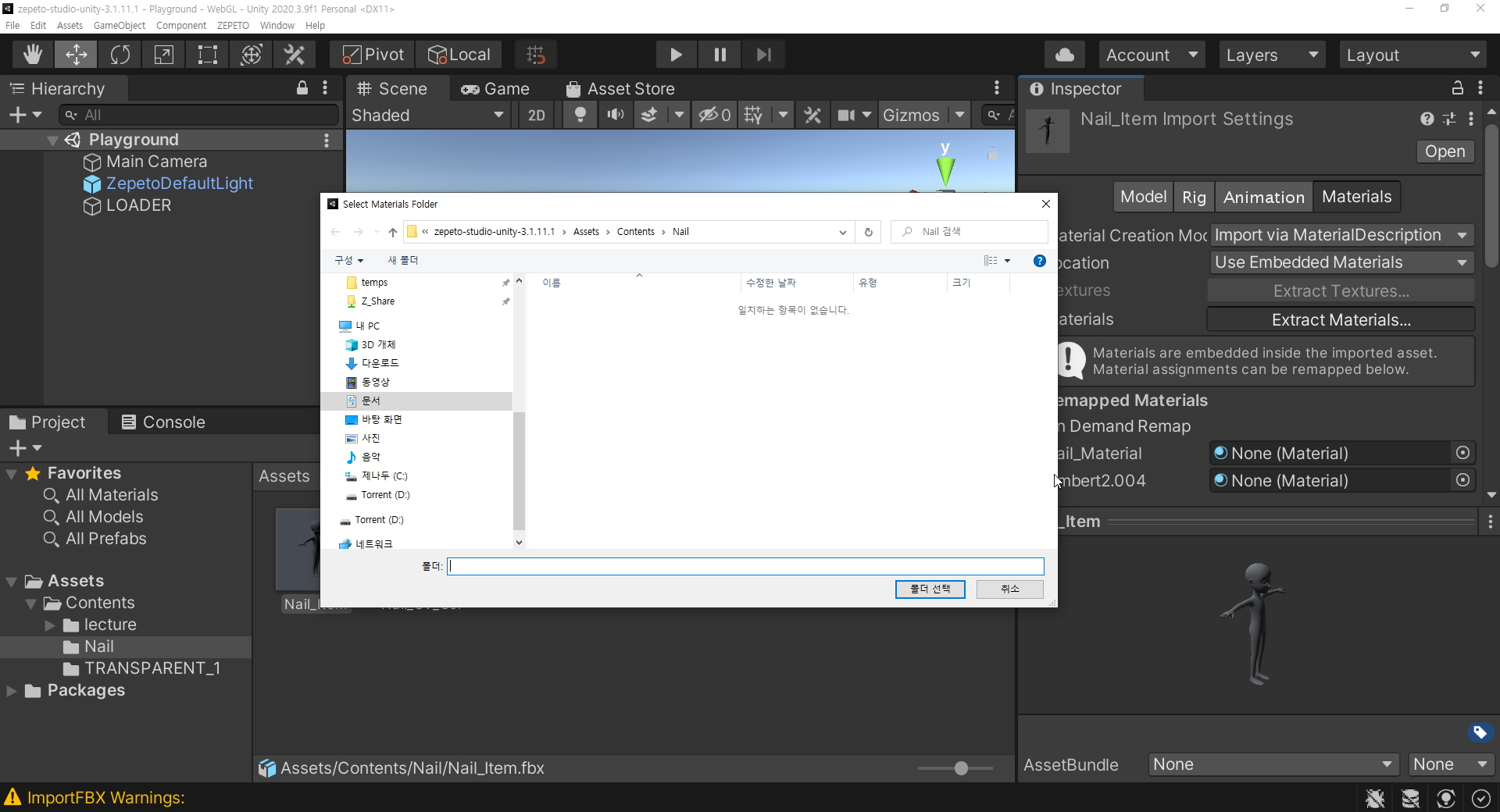Select the Rect tool
Viewport: 1500px width, 812px height.
point(207,55)
